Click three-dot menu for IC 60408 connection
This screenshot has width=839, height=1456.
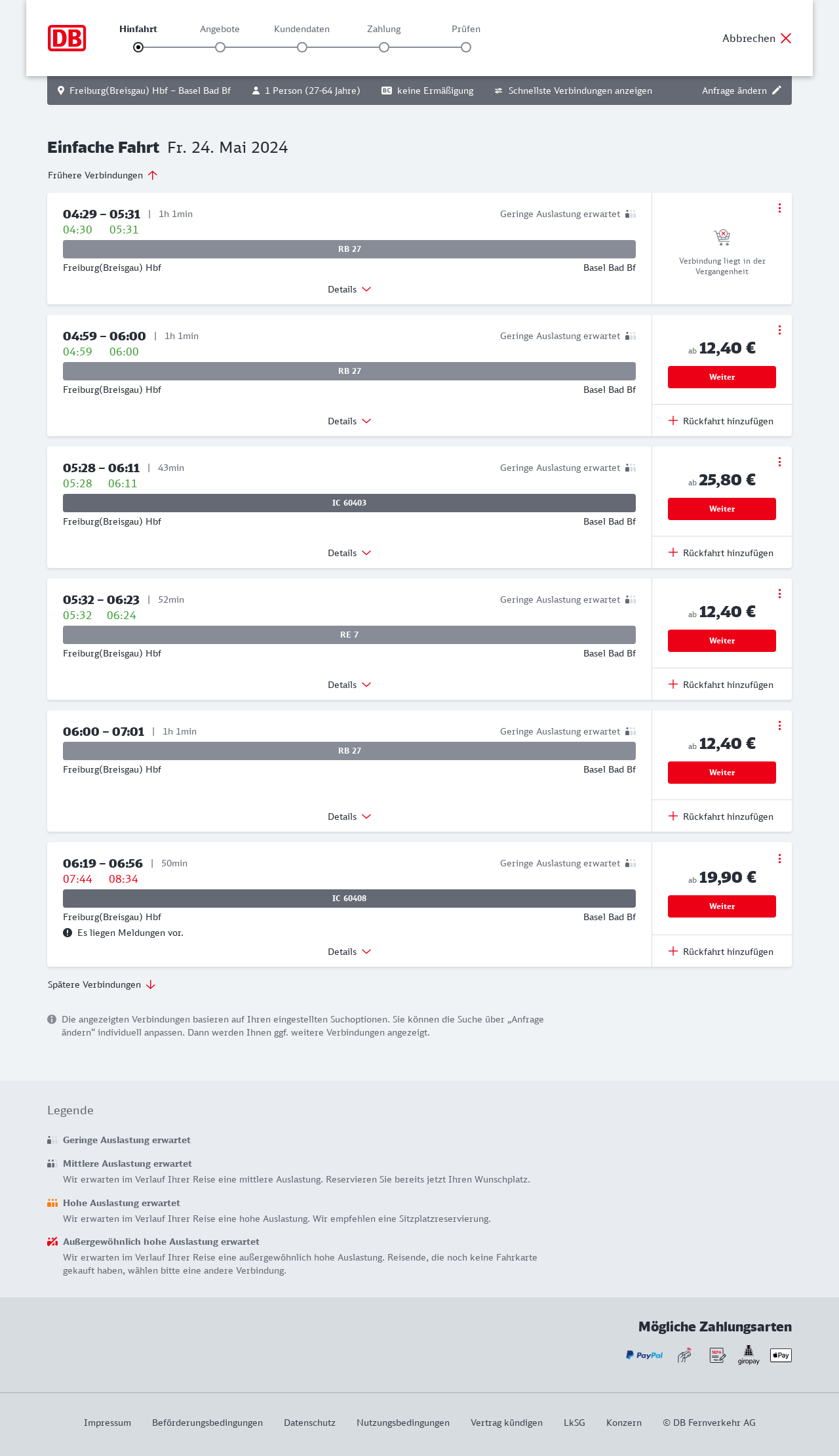779,859
